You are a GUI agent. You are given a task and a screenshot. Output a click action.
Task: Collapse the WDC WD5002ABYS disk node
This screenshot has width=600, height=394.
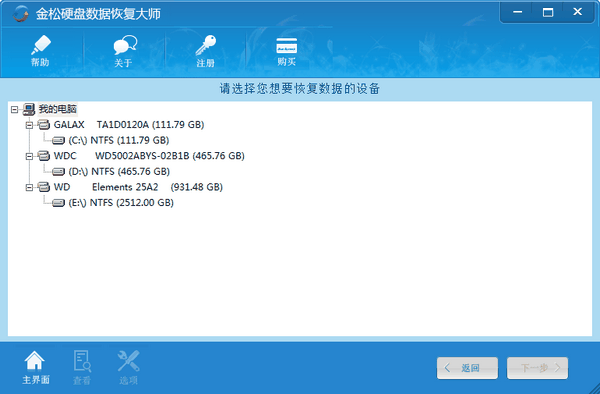[x=29, y=156]
